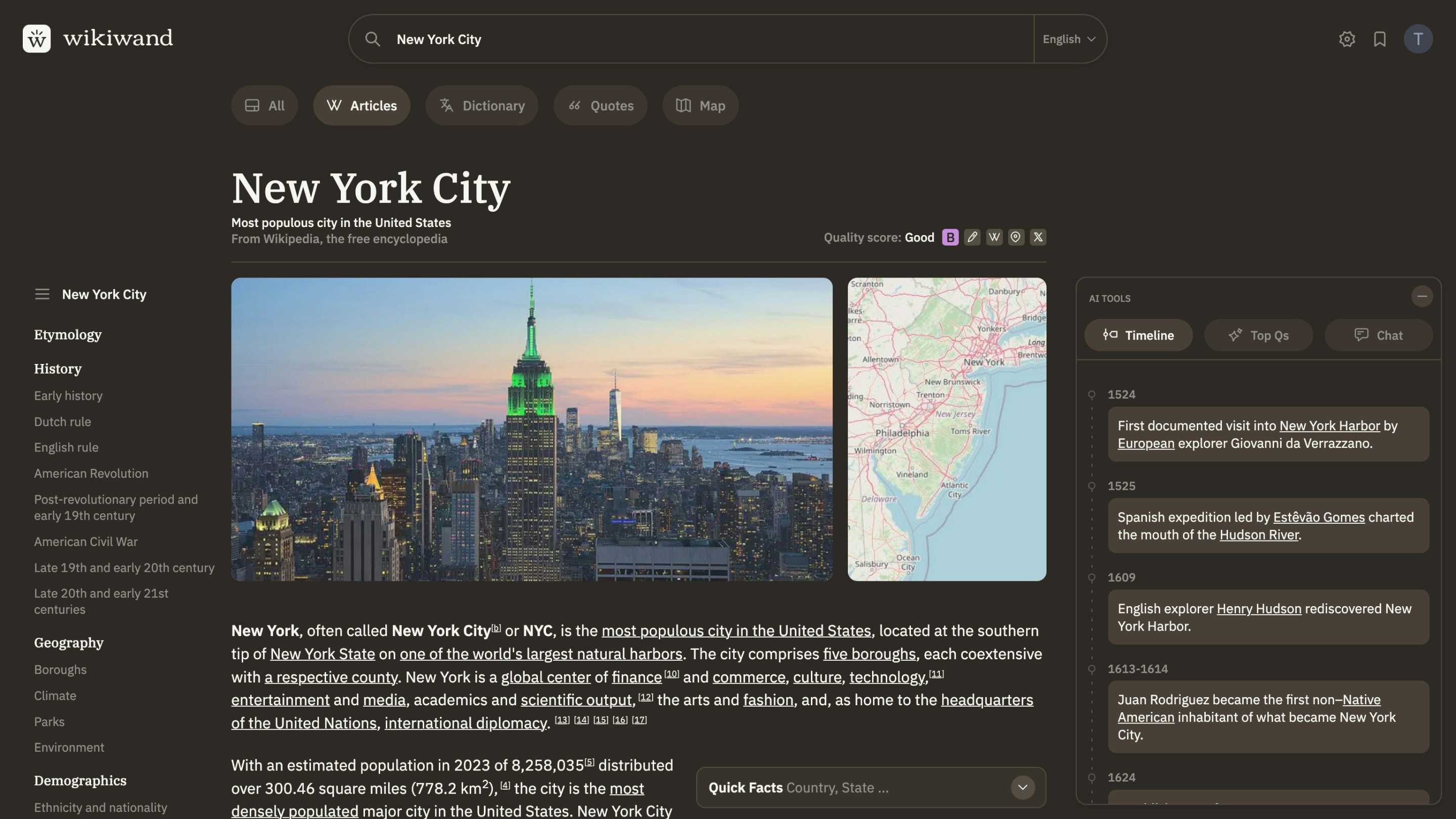Click the Wikiwand logo icon
This screenshot has height=819, width=1456.
(37, 38)
